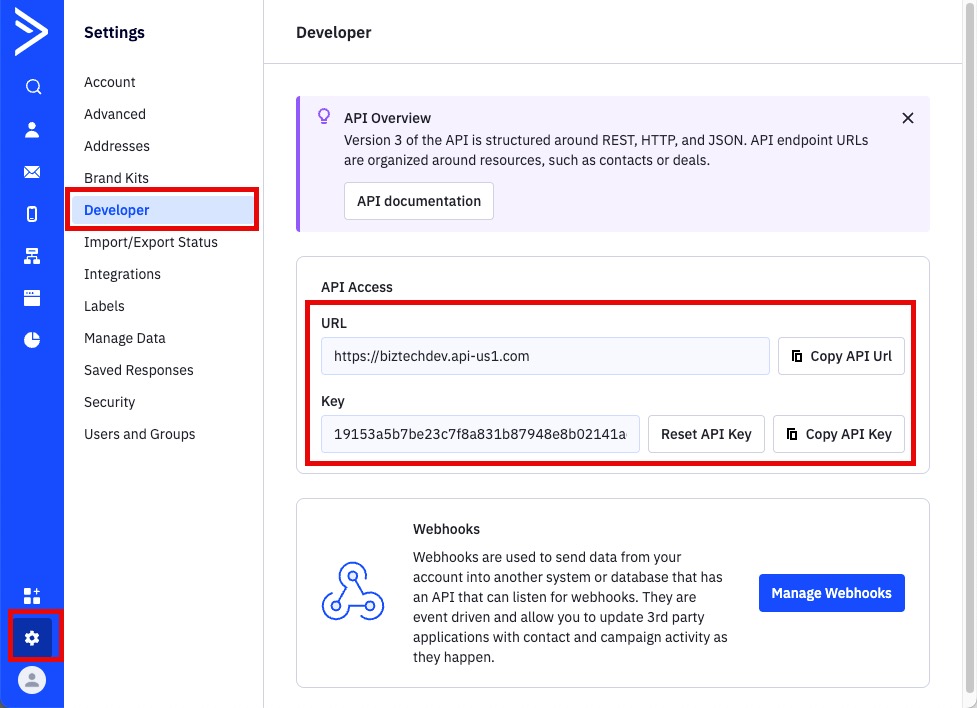Viewport: 977px width, 708px height.
Task: Select the API URL input field
Action: 544,356
